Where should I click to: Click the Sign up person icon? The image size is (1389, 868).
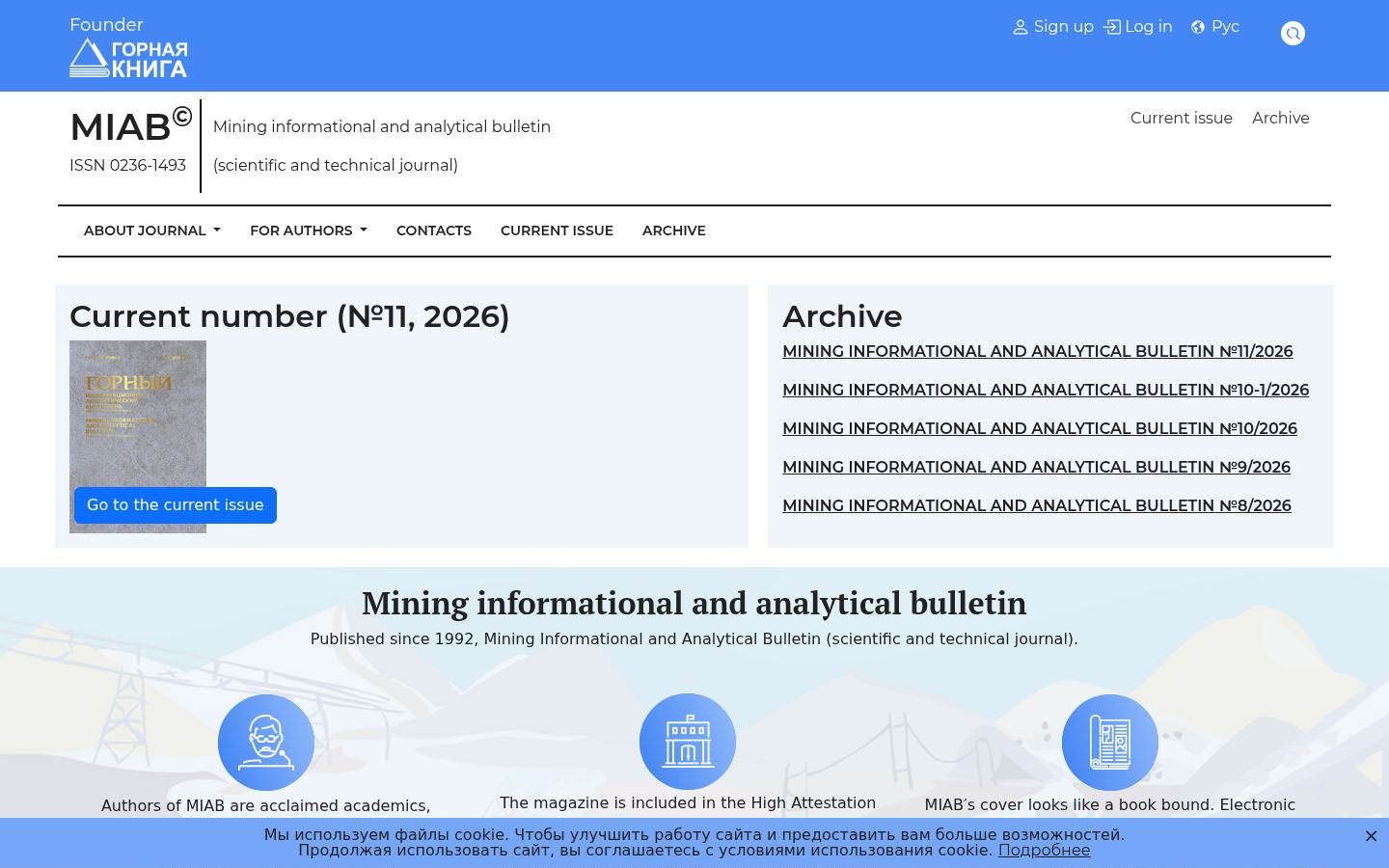pyautogui.click(x=1020, y=27)
